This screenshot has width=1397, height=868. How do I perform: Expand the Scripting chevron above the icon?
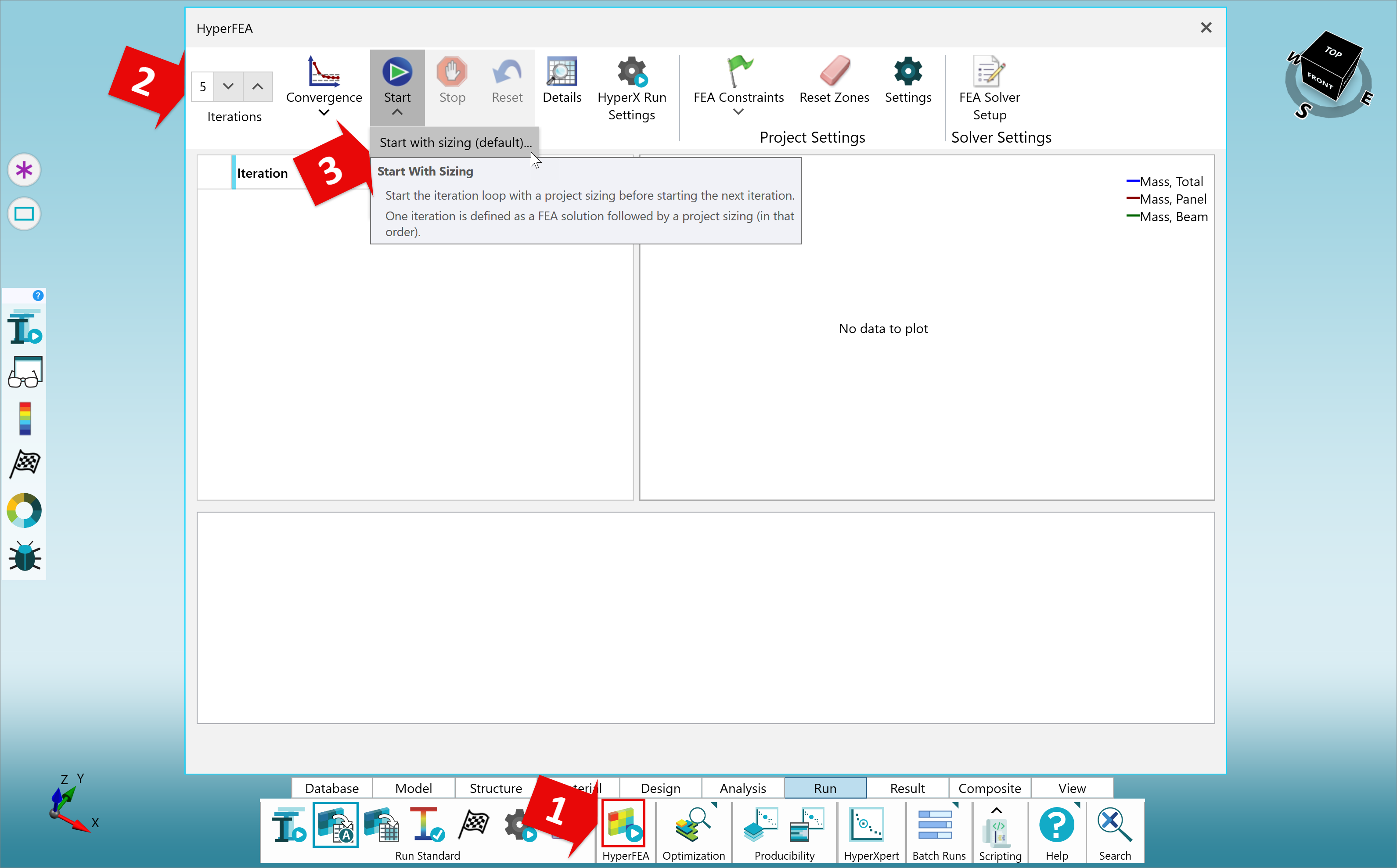click(x=997, y=810)
